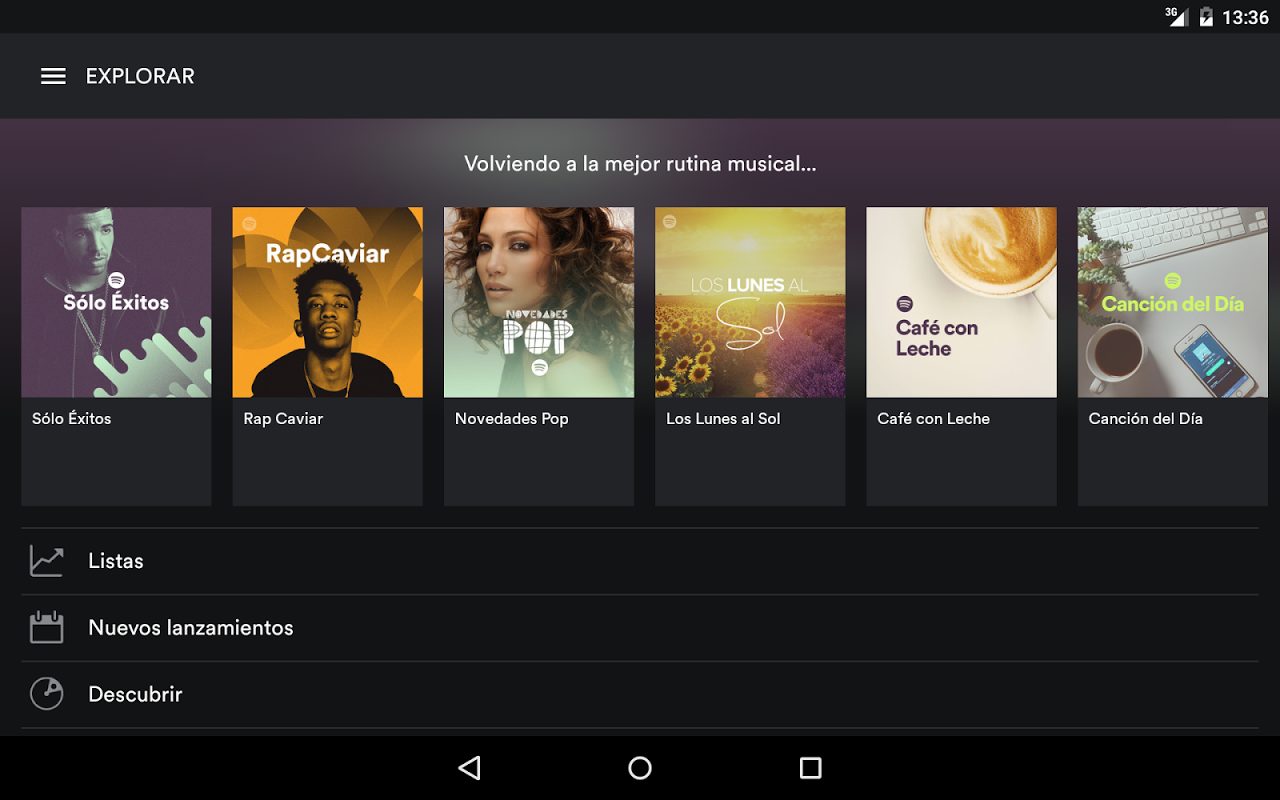The image size is (1280, 800).
Task: Tap the Android Back navigation button
Action: pos(468,768)
